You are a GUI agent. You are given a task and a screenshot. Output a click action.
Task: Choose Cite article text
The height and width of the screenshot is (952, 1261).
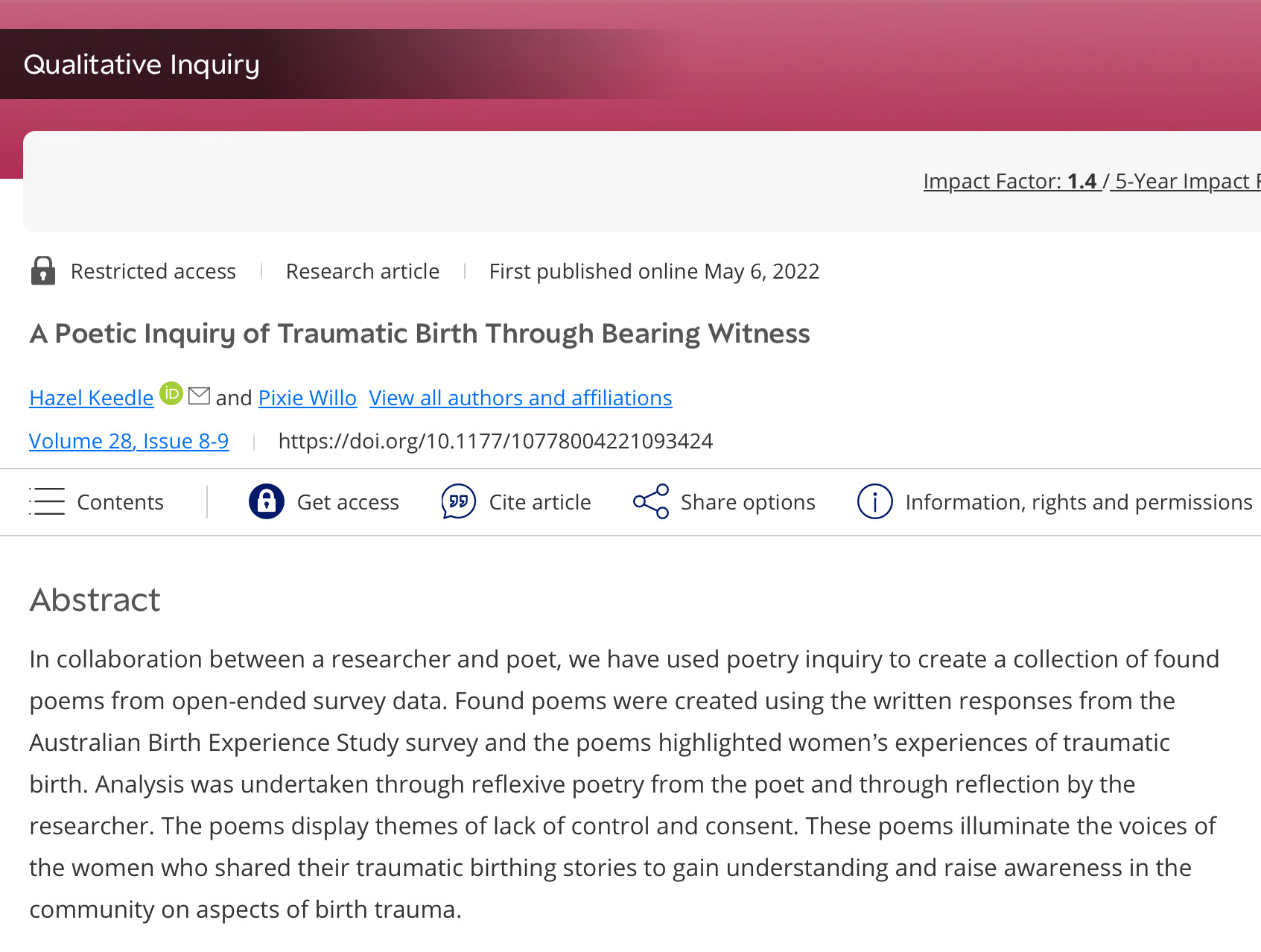540,502
